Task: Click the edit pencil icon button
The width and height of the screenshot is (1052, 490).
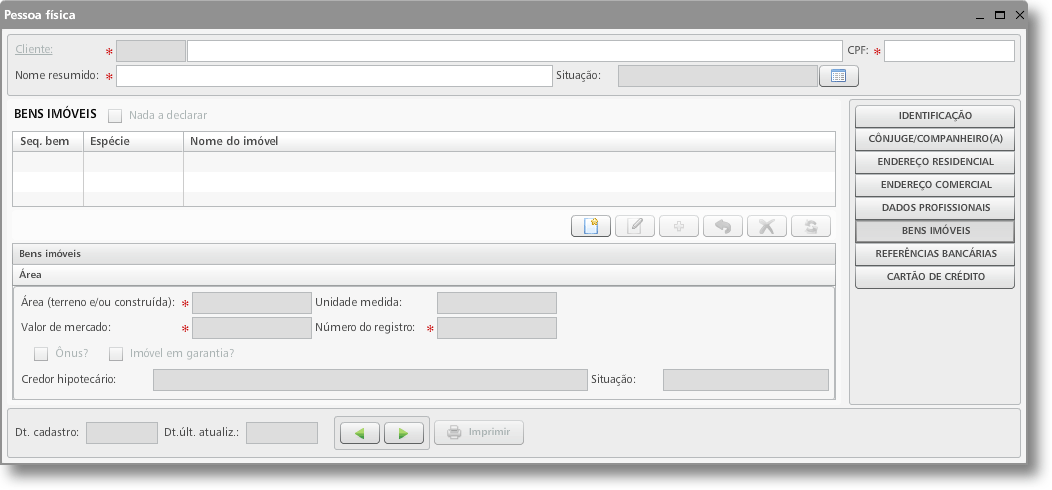Action: (x=635, y=226)
